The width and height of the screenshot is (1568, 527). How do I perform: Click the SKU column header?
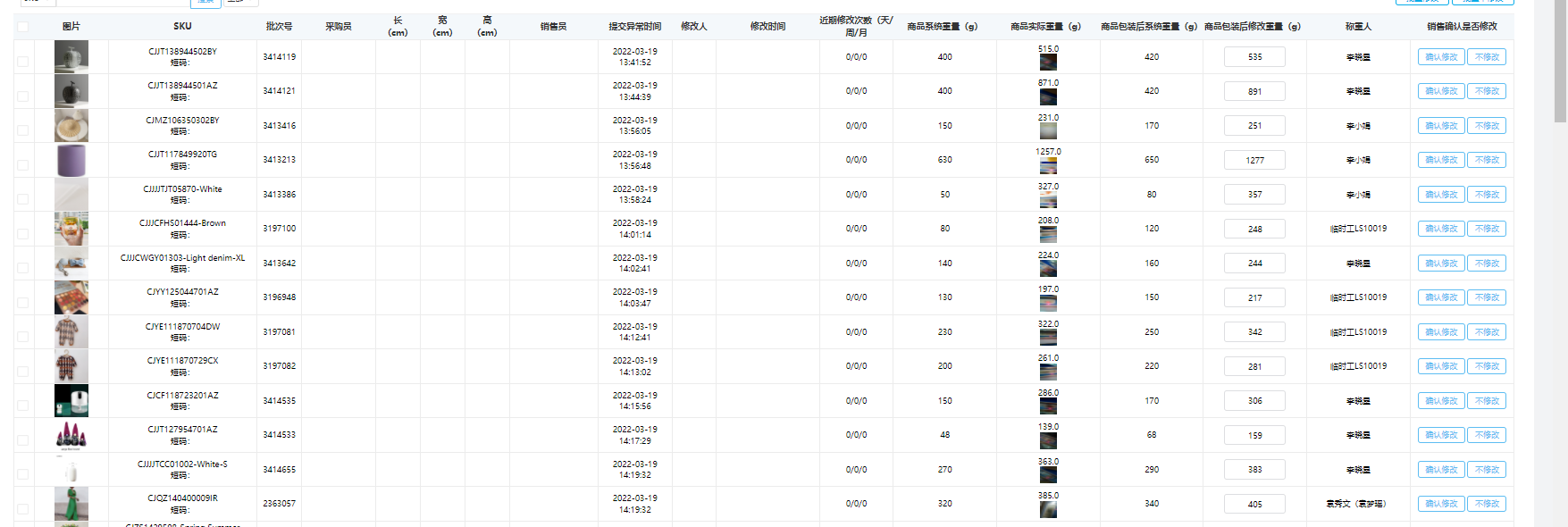tap(182, 27)
